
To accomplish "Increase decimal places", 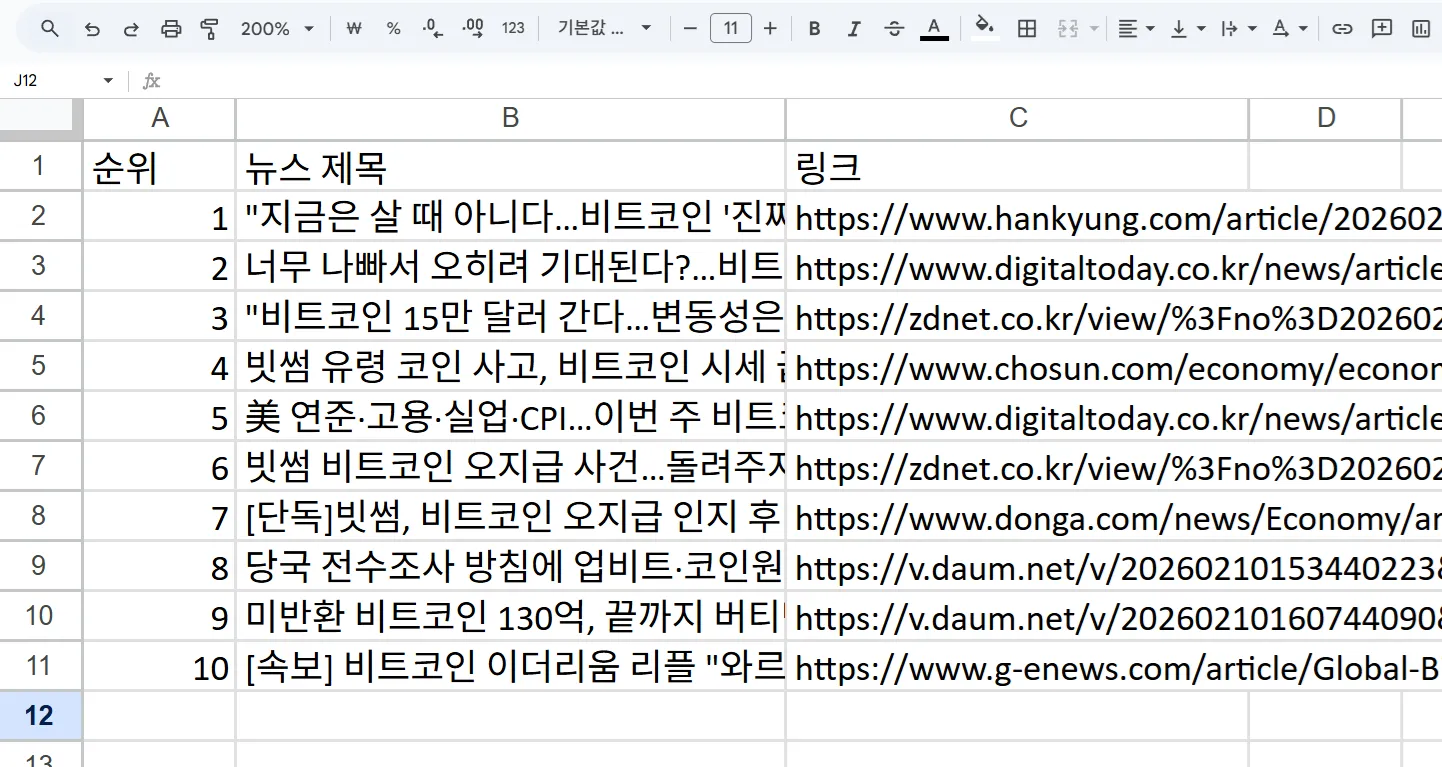I will [474, 29].
